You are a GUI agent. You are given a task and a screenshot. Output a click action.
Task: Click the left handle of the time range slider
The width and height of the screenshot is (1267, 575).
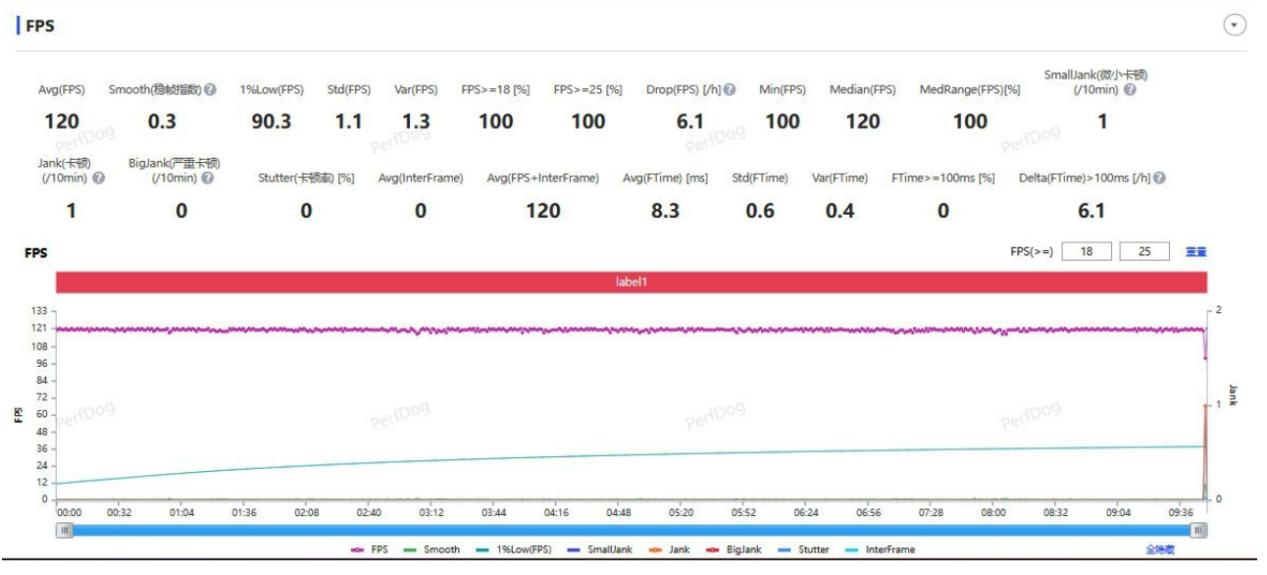coord(66,530)
